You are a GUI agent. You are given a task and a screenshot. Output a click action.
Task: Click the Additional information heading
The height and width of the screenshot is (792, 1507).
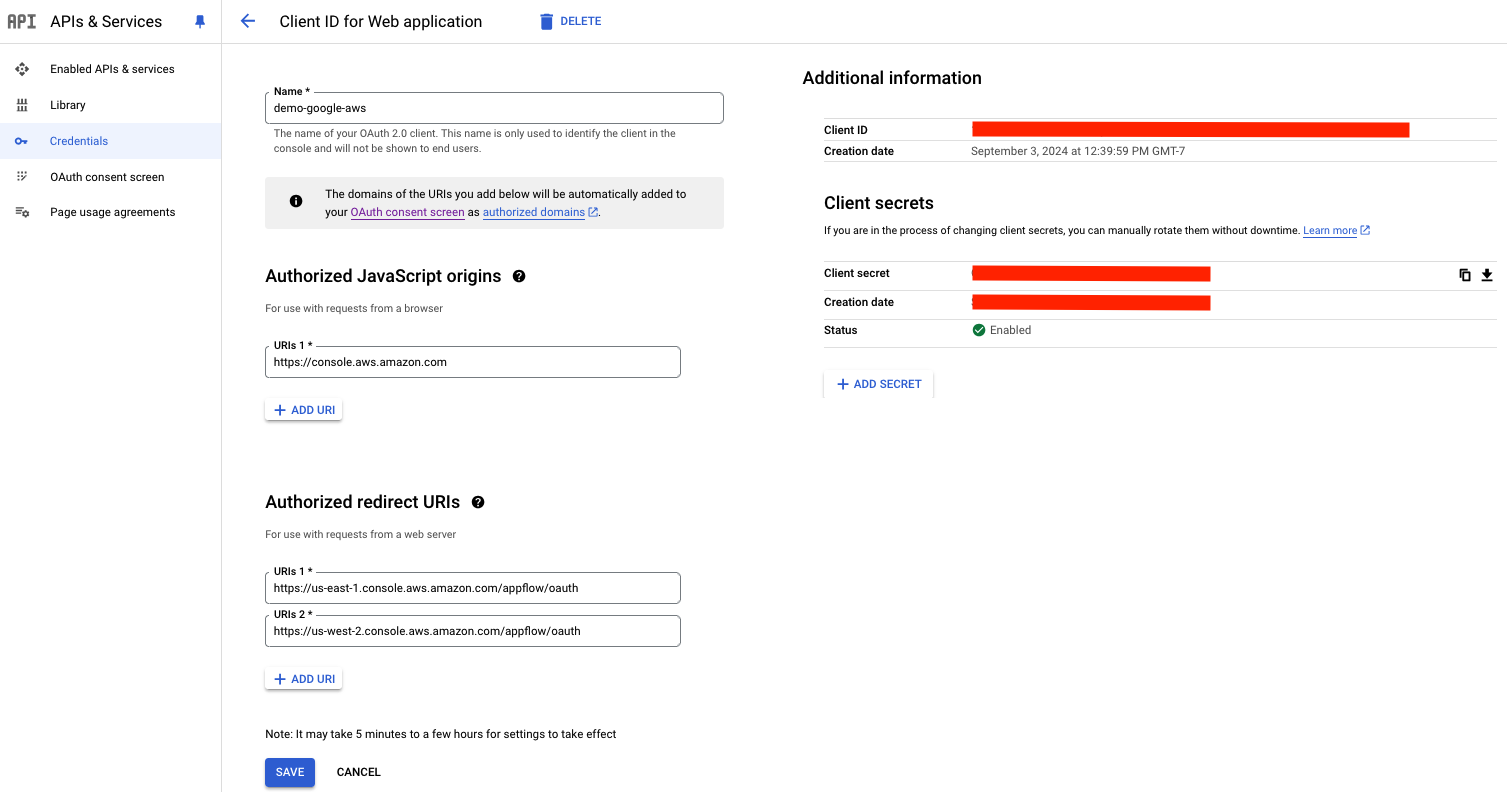click(892, 78)
